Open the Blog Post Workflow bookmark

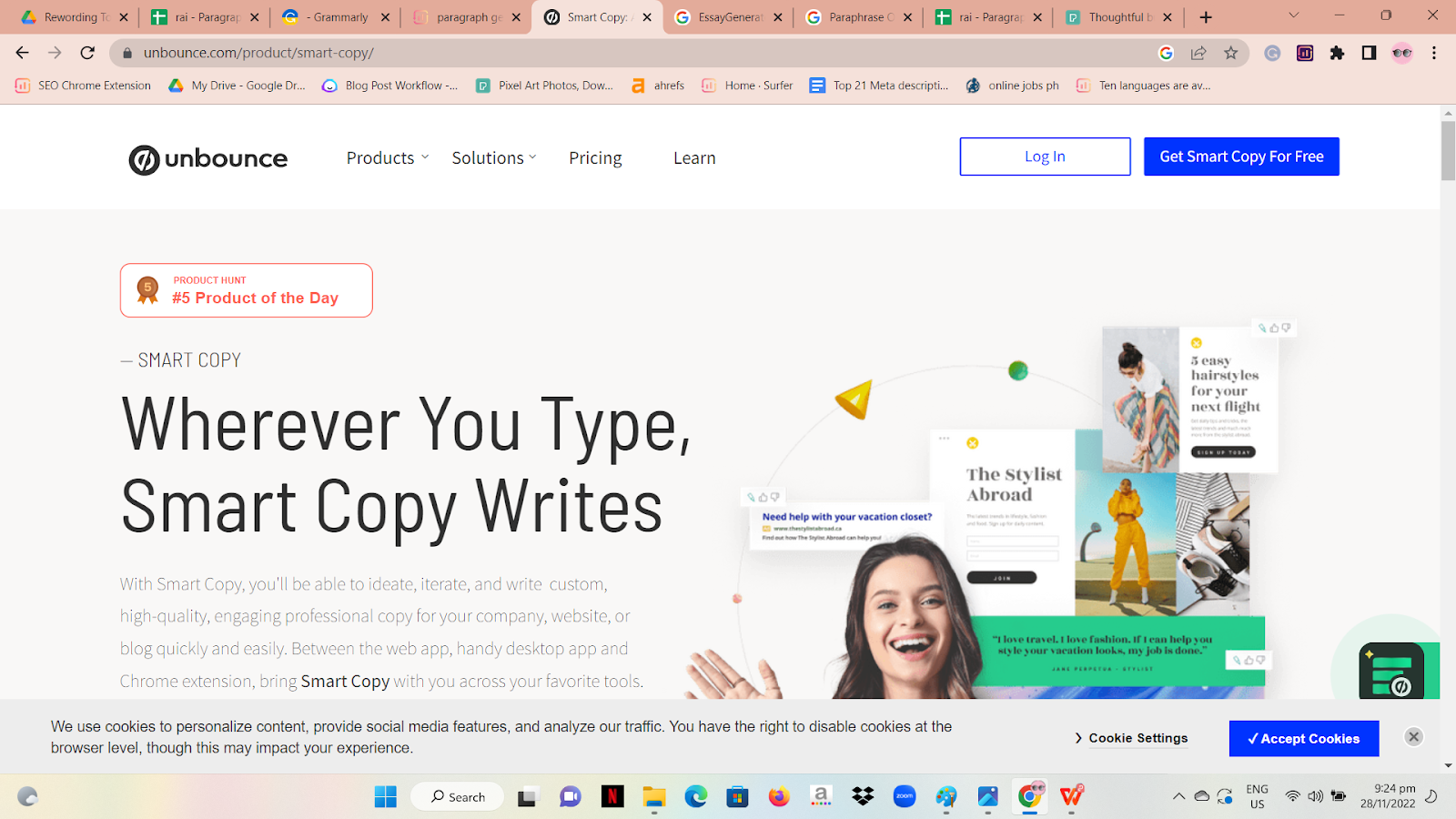click(x=389, y=86)
